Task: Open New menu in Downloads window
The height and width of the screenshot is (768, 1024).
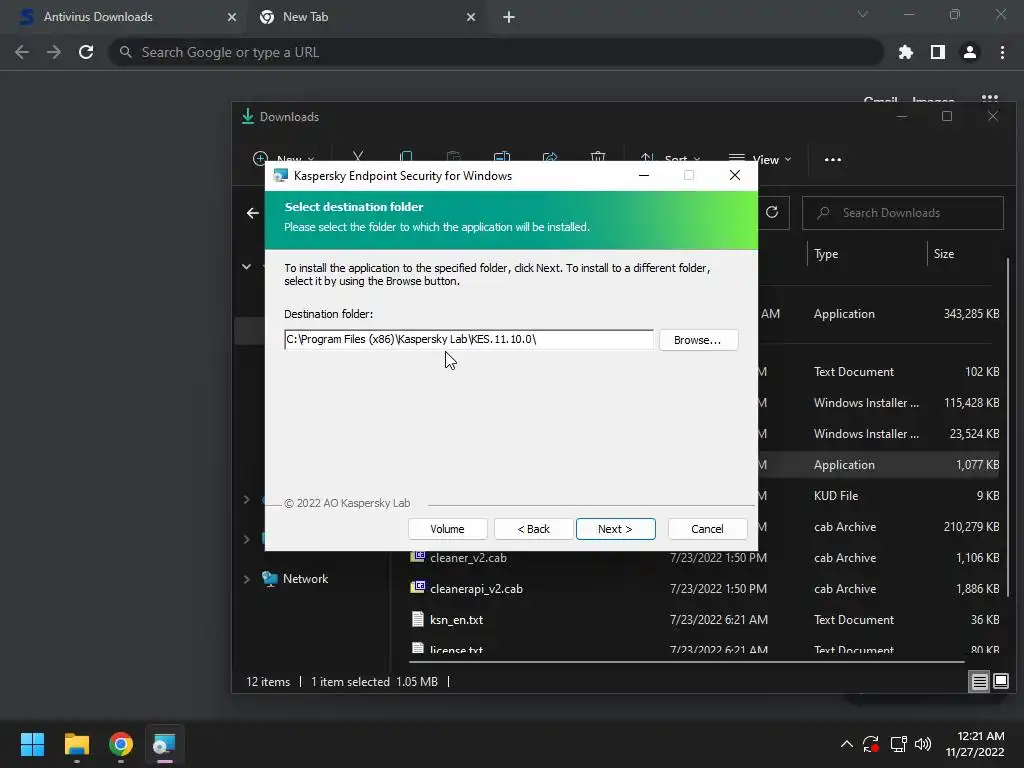Action: 284,159
